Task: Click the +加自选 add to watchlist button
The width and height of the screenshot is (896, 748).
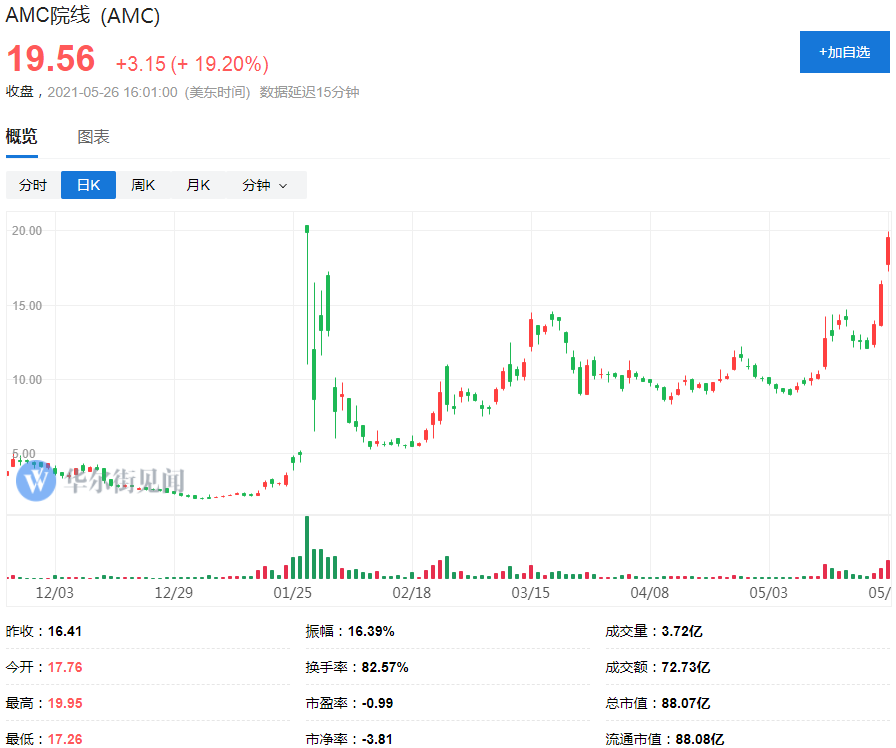Action: pos(844,52)
